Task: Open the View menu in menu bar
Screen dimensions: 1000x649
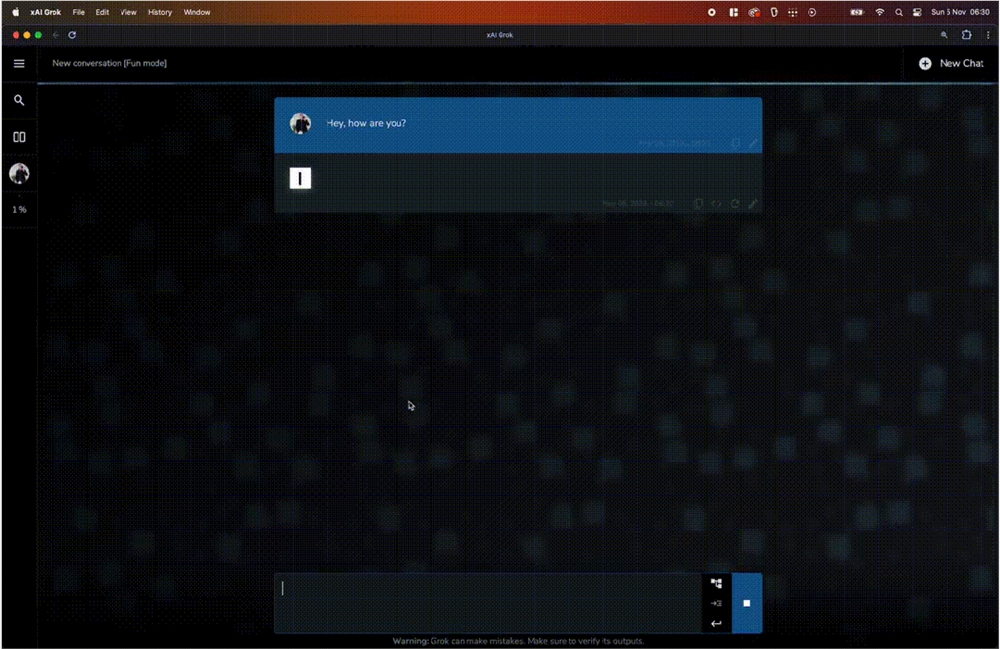Action: [x=128, y=12]
